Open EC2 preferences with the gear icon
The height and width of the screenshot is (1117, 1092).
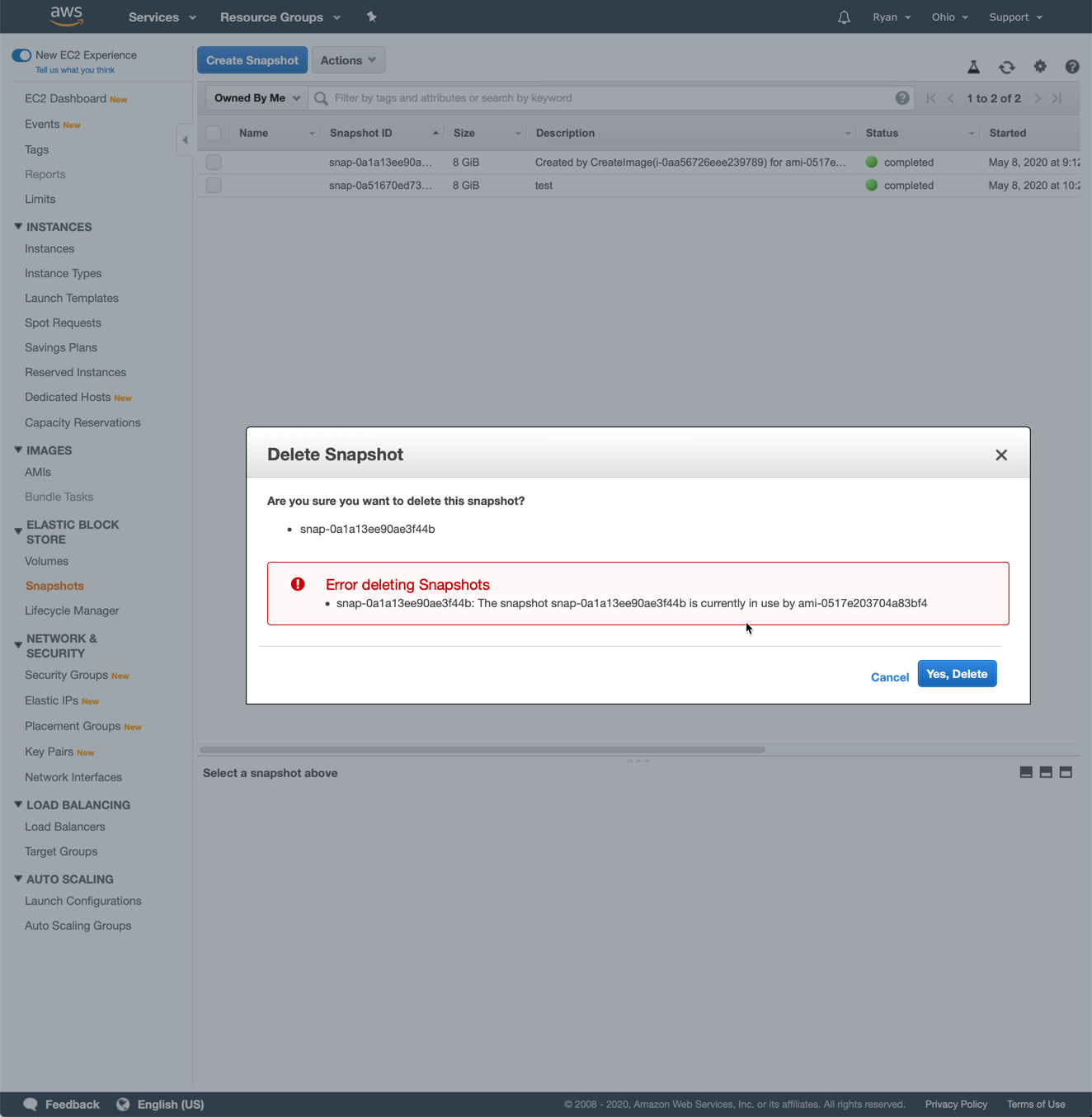pyautogui.click(x=1040, y=67)
